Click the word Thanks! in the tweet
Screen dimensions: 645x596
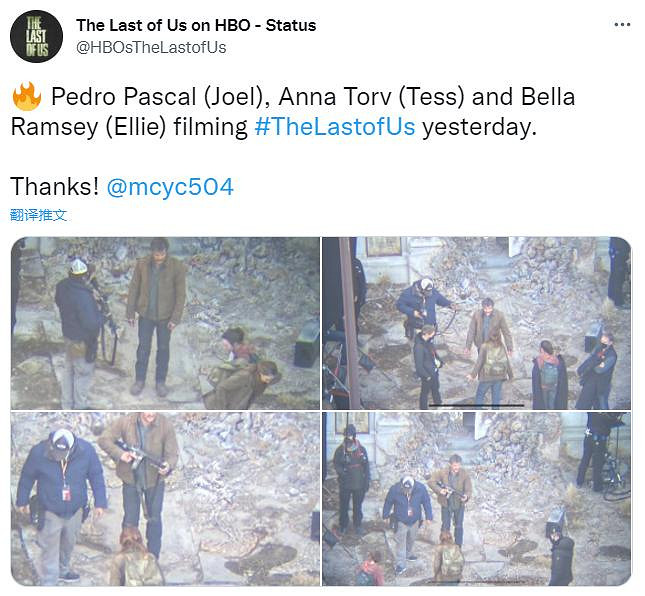[55, 187]
